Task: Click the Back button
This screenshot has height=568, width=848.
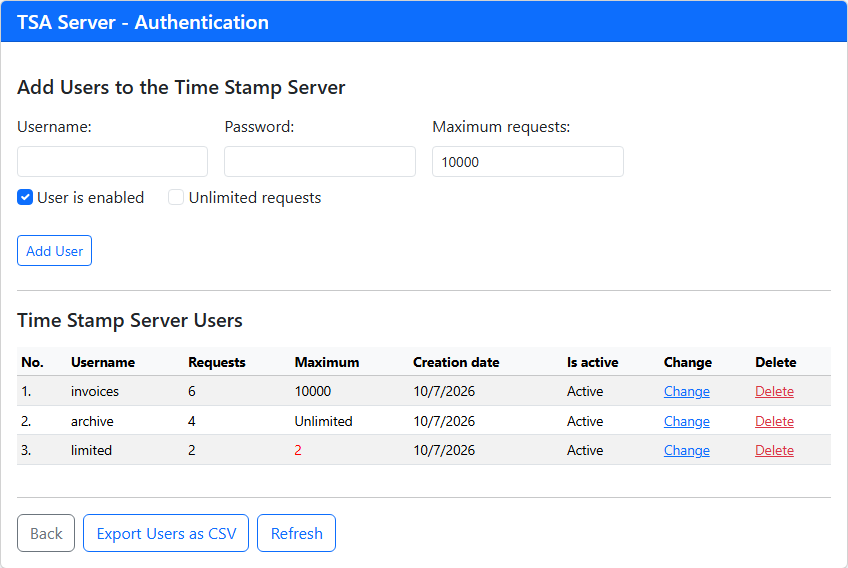Action: (46, 533)
